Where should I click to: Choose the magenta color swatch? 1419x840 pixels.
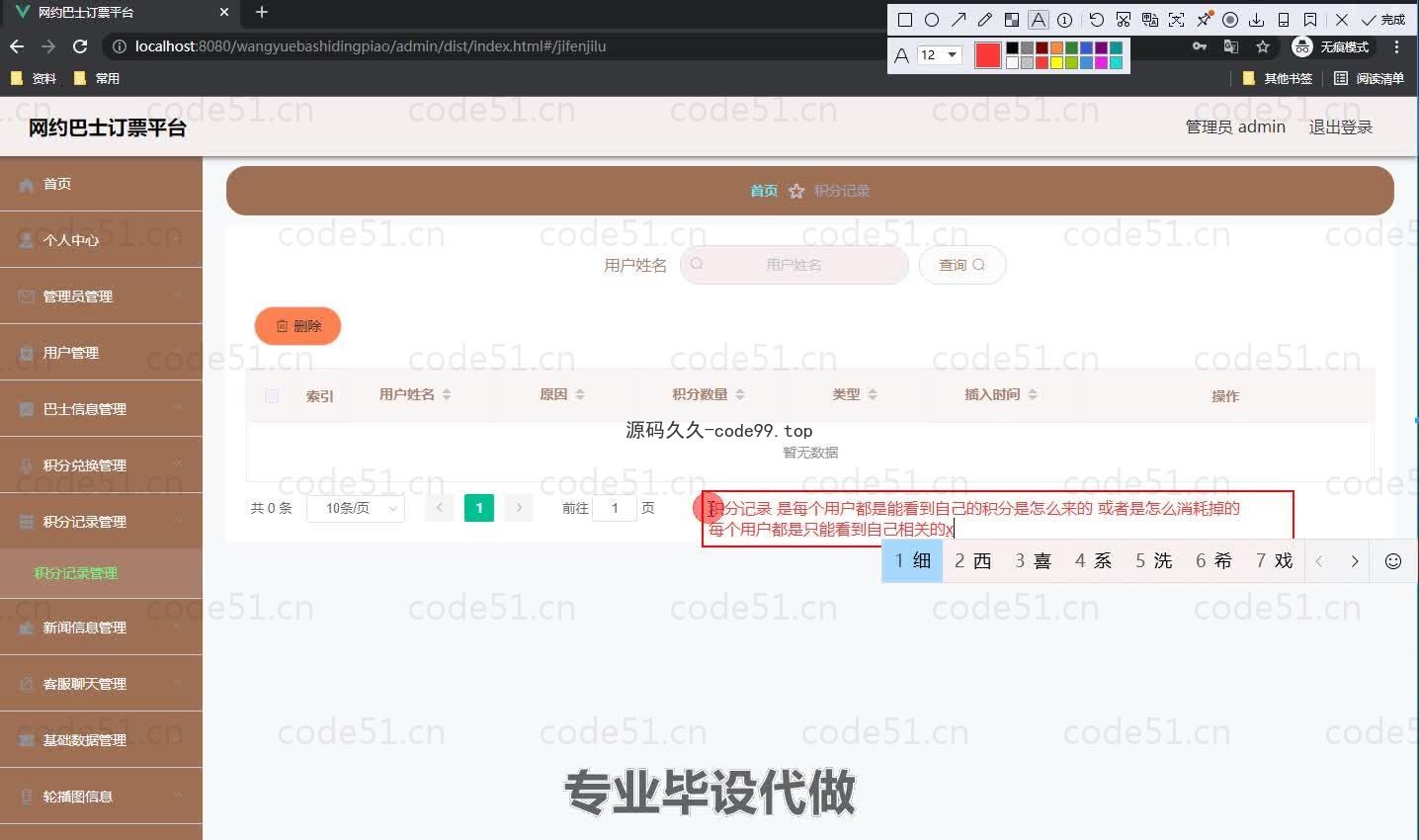[1101, 63]
